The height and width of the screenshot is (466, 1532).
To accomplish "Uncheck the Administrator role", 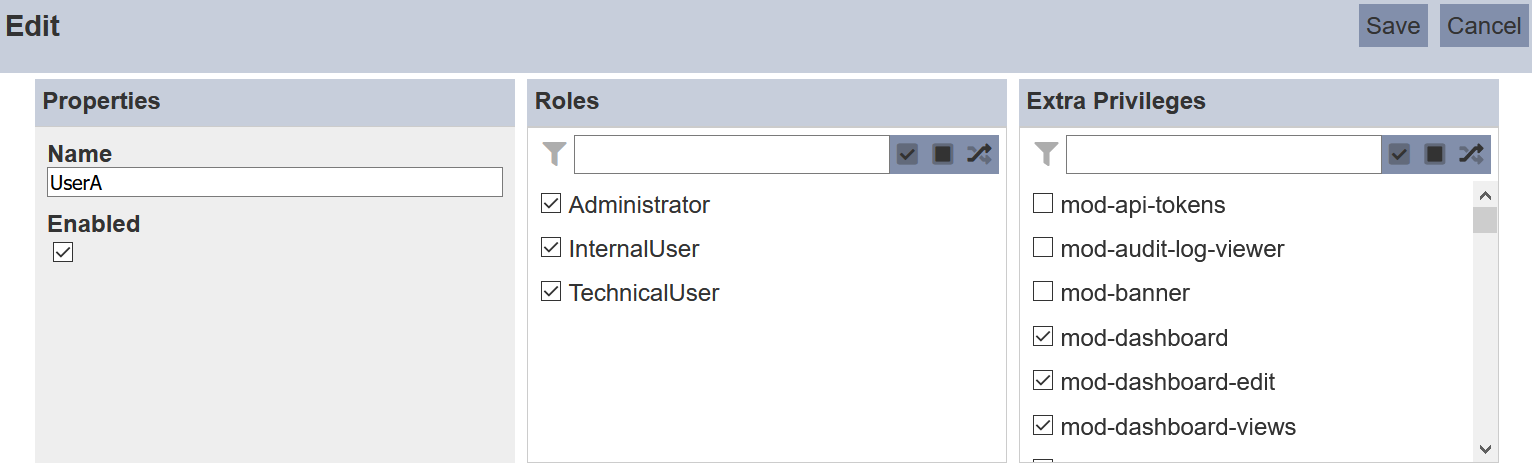I will click(x=551, y=204).
